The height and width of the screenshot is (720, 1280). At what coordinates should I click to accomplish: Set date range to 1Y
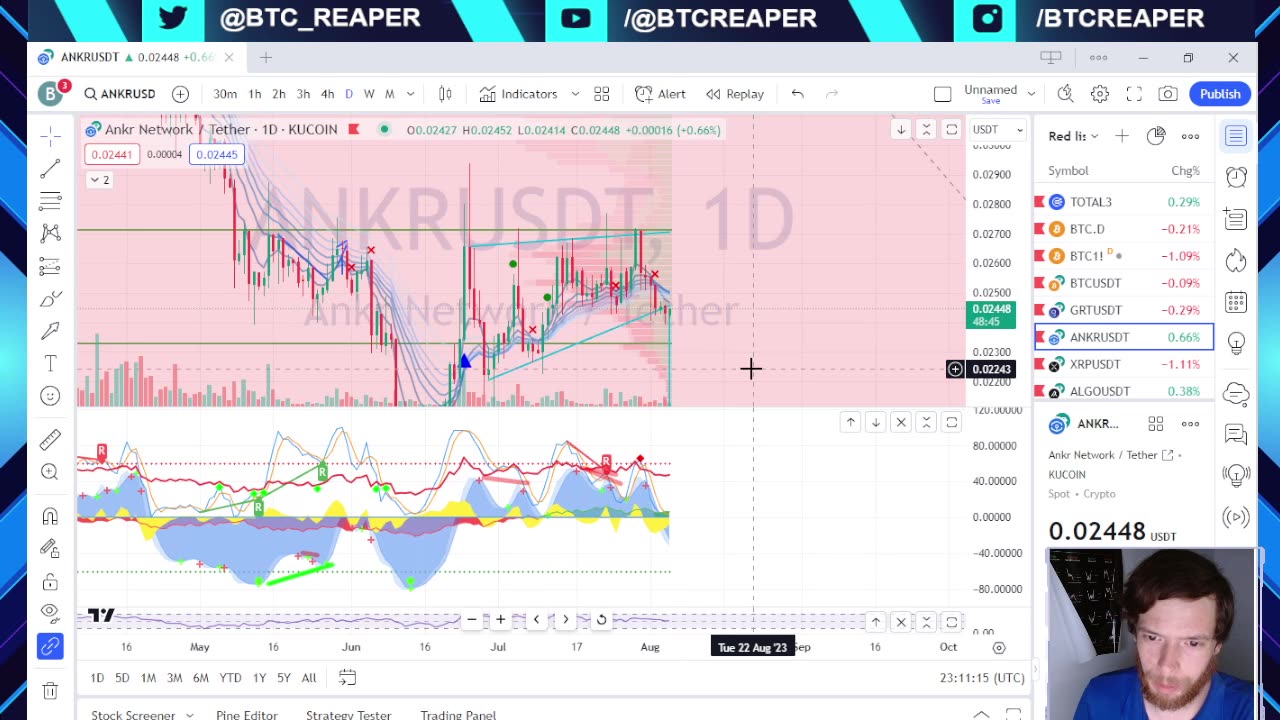(x=259, y=678)
